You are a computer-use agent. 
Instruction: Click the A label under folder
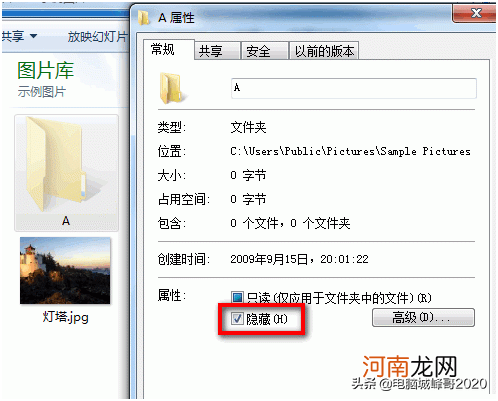tap(66, 221)
